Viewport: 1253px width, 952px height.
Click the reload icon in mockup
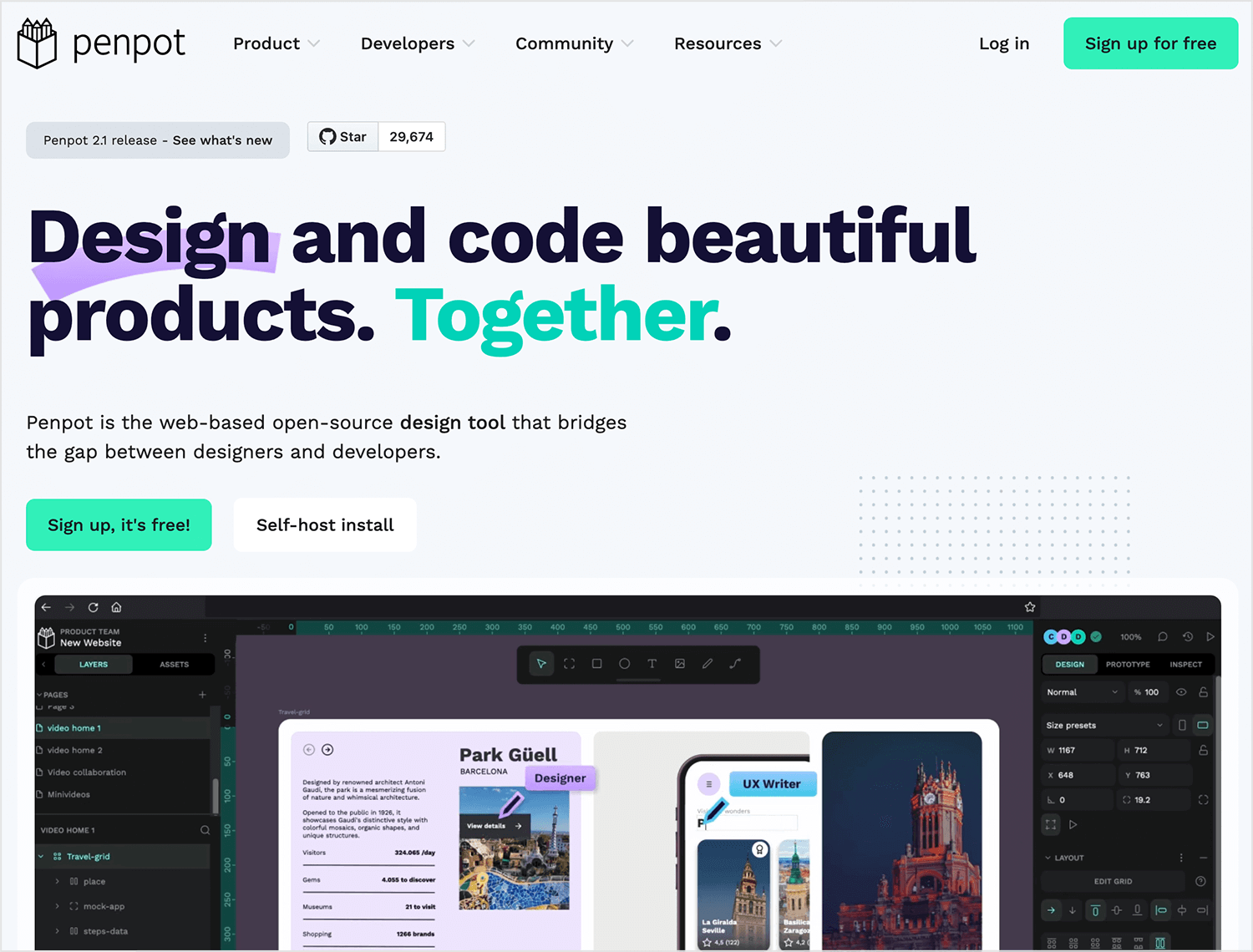[x=94, y=607]
